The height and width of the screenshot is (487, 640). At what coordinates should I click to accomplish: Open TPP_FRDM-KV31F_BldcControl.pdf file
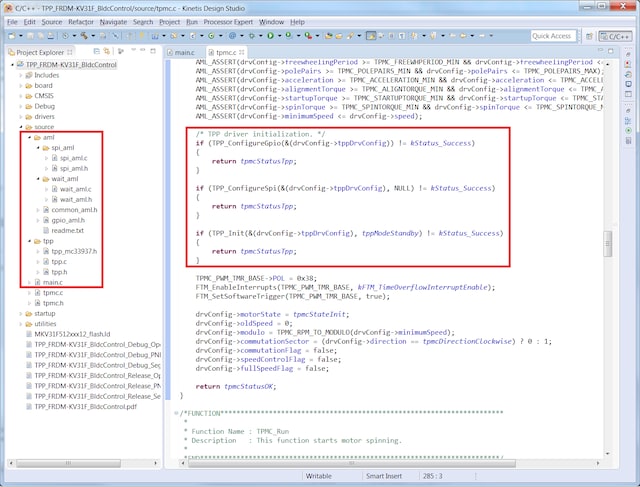click(85, 407)
